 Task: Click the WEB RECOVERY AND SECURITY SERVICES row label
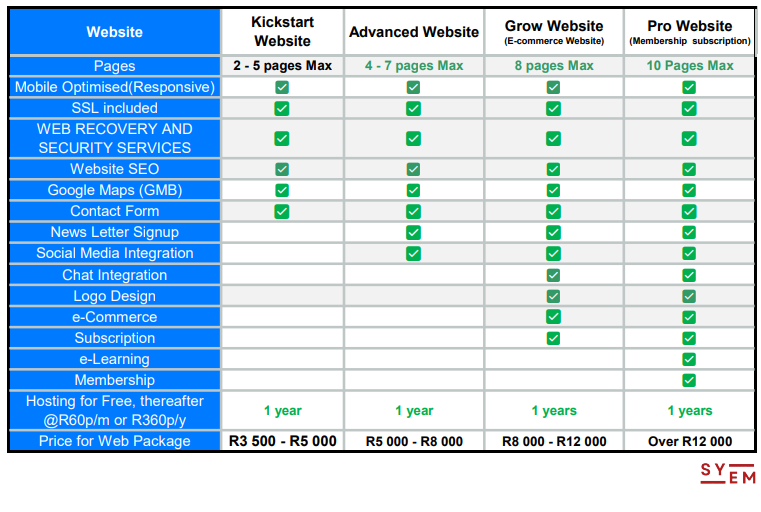tap(114, 138)
